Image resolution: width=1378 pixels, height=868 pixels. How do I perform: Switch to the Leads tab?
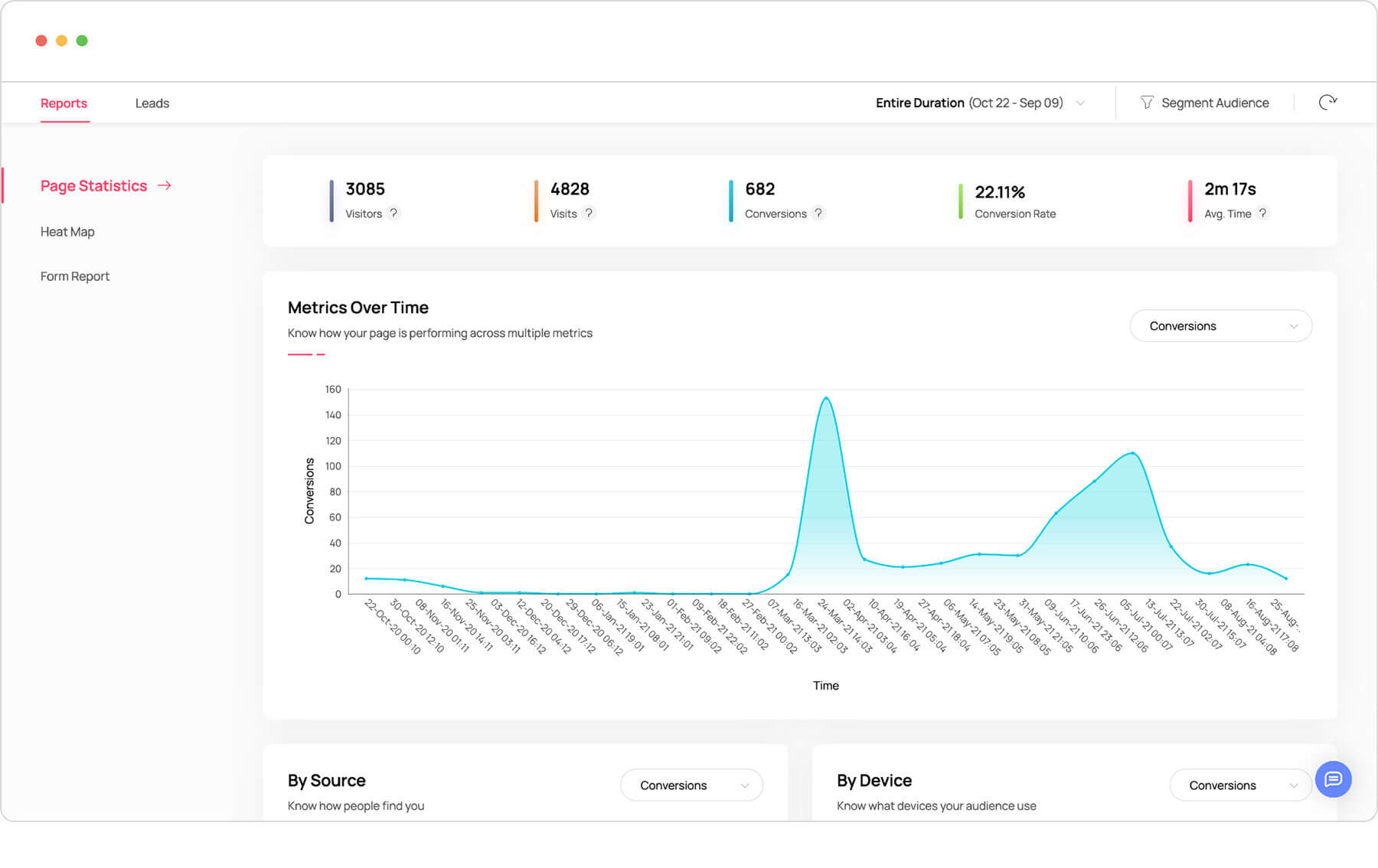coord(152,103)
